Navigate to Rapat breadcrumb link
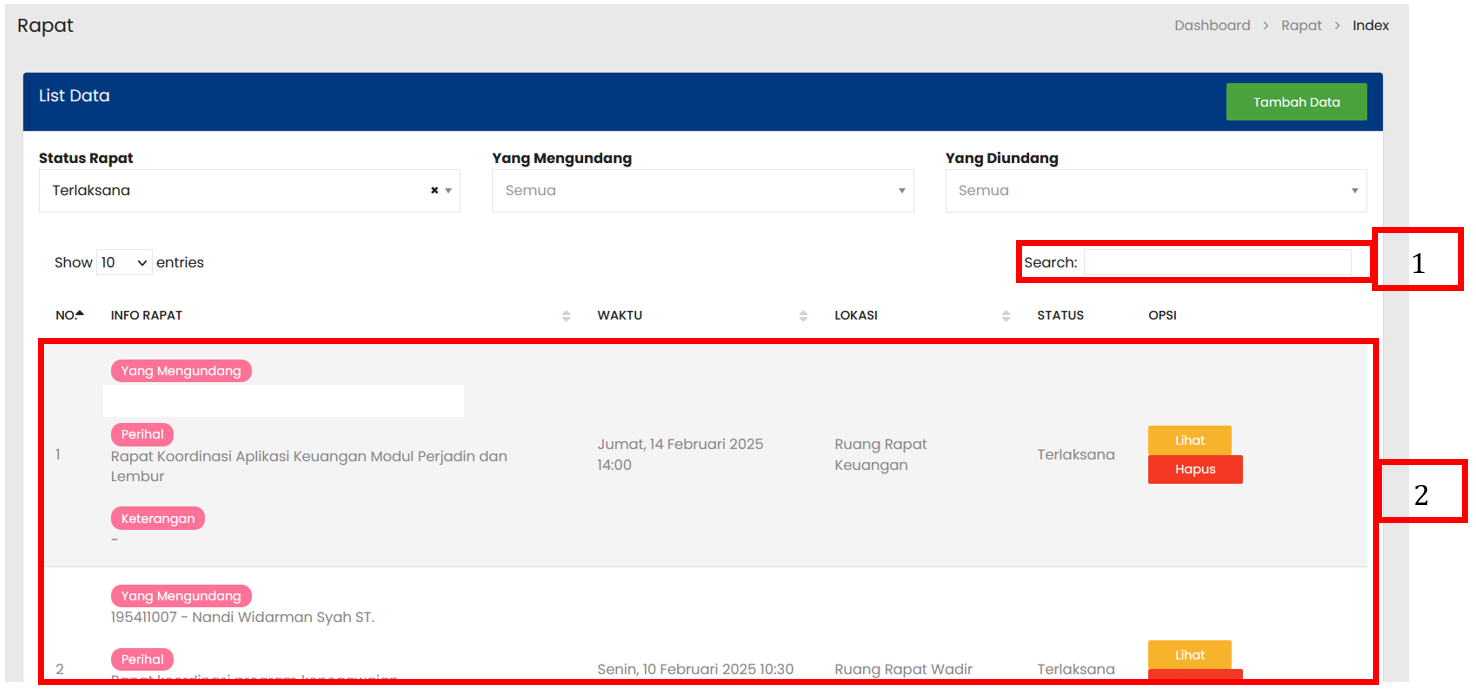The image size is (1476, 695). (x=1301, y=26)
